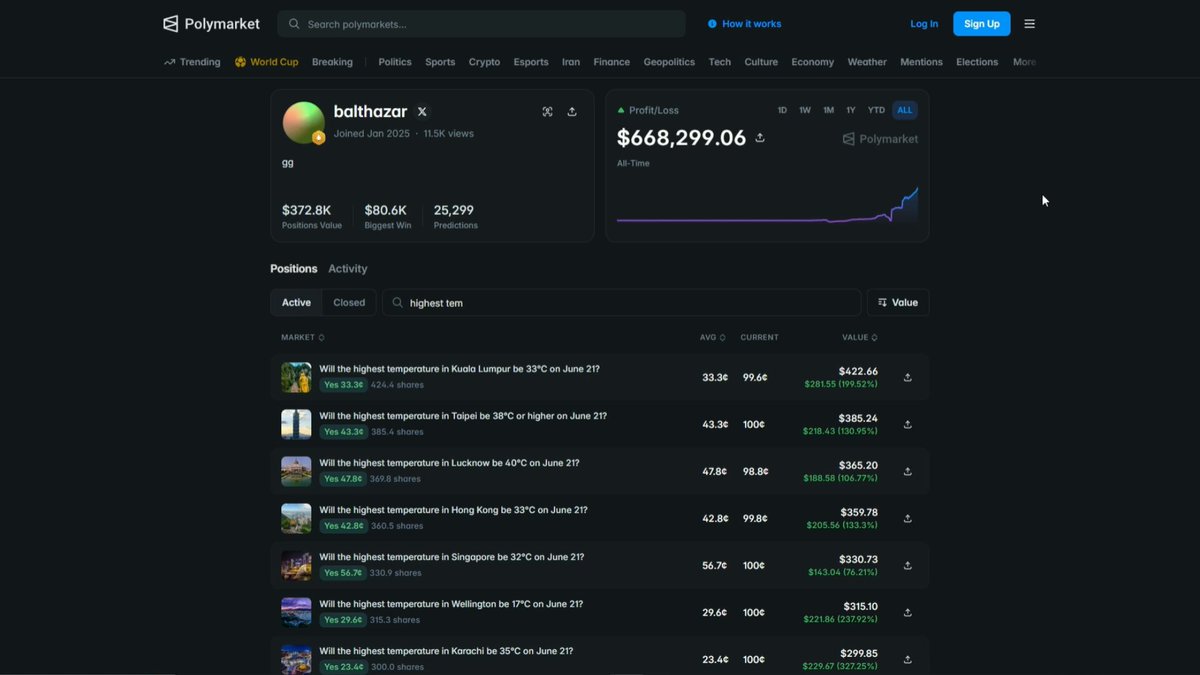Click share icon next to $668,299.06
This screenshot has height=675, width=1200.
coord(760,138)
